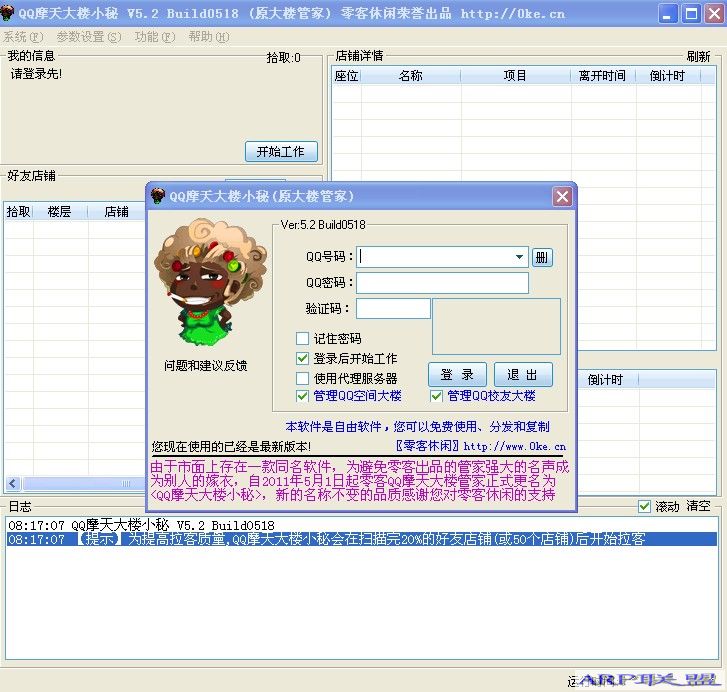Click left arrow of friends list scrollbar

click(x=13, y=484)
